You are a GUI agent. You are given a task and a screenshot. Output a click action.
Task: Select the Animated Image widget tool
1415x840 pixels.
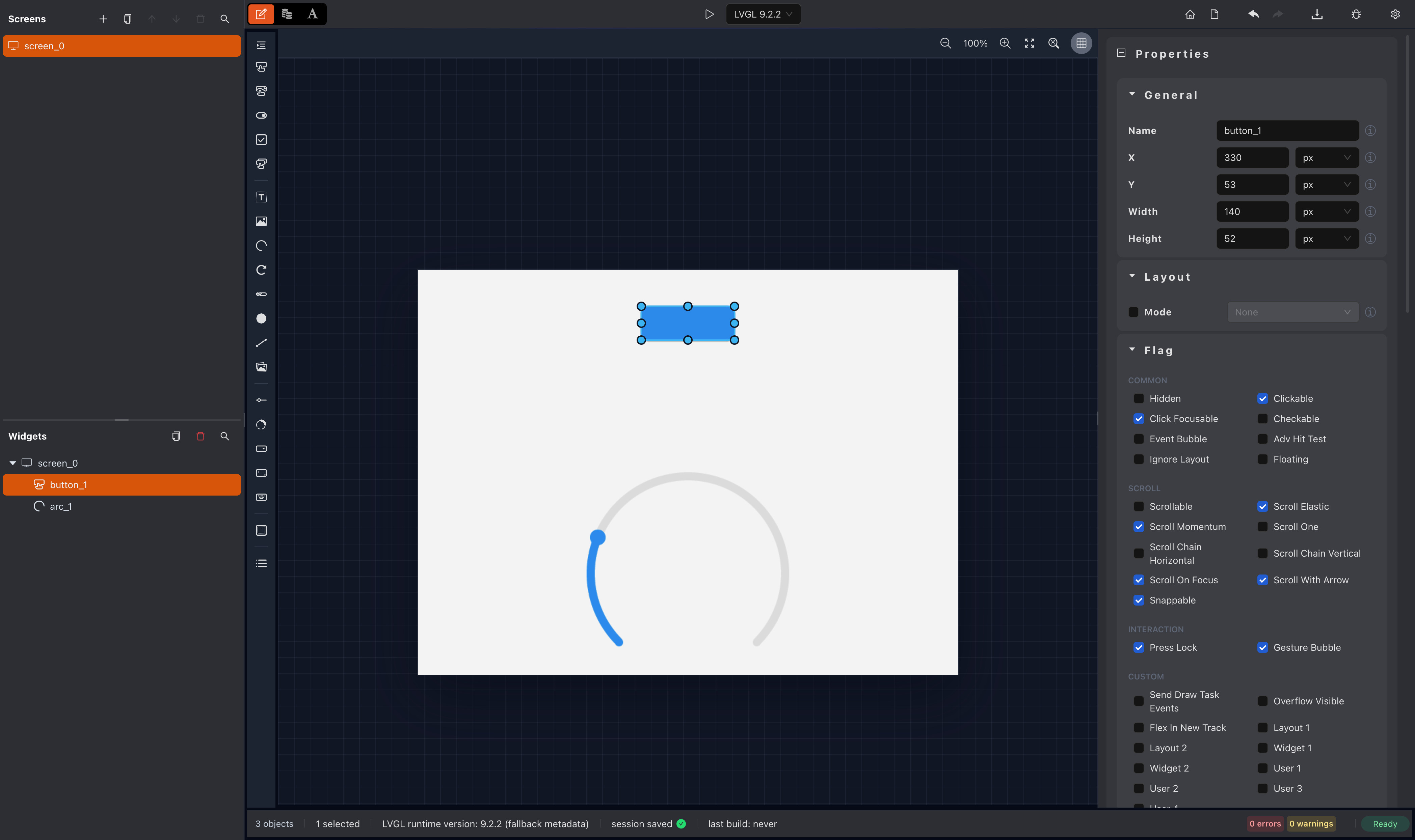(261, 367)
